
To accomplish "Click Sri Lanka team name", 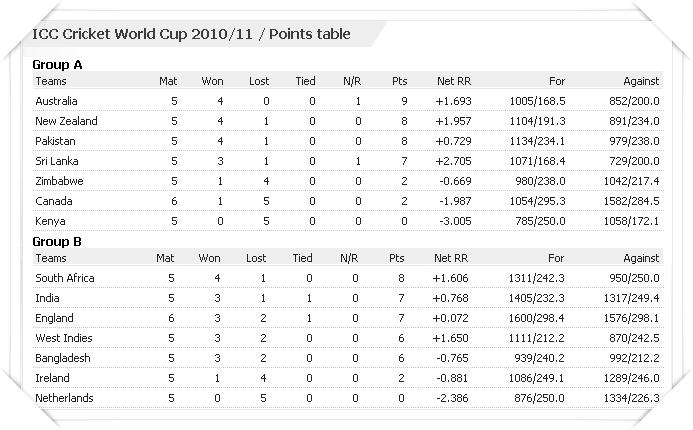I will pyautogui.click(x=57, y=161).
